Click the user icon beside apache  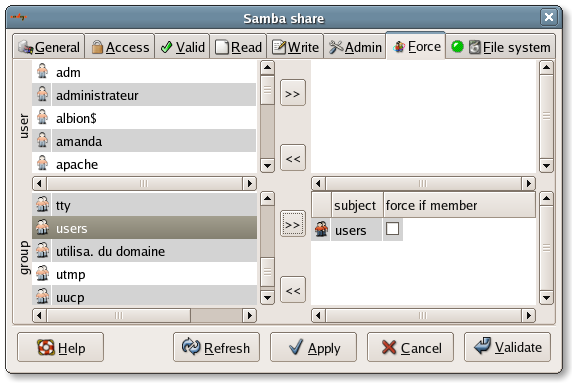[42, 164]
